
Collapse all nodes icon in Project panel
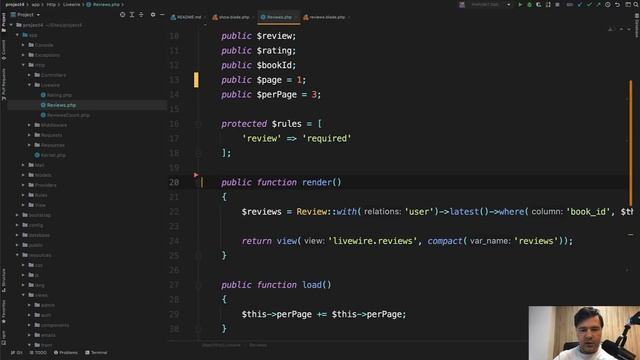(x=141, y=15)
